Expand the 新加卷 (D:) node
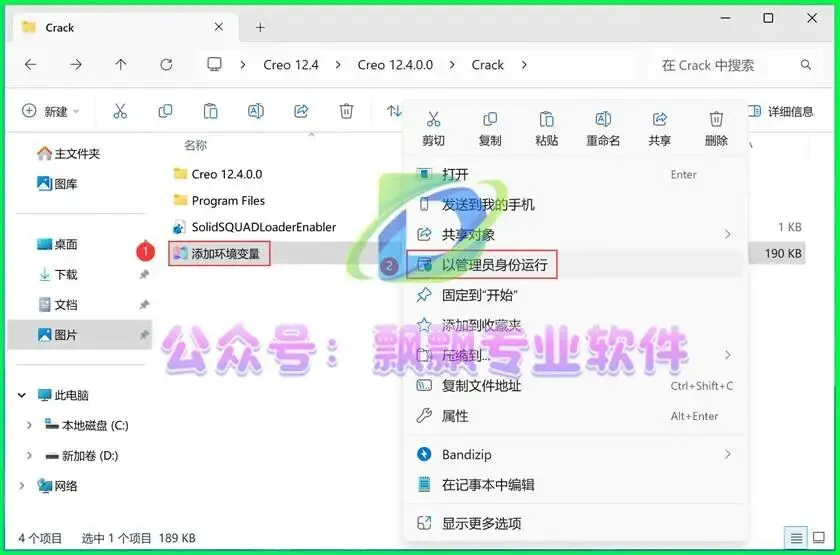The image size is (840, 555). pos(29,456)
